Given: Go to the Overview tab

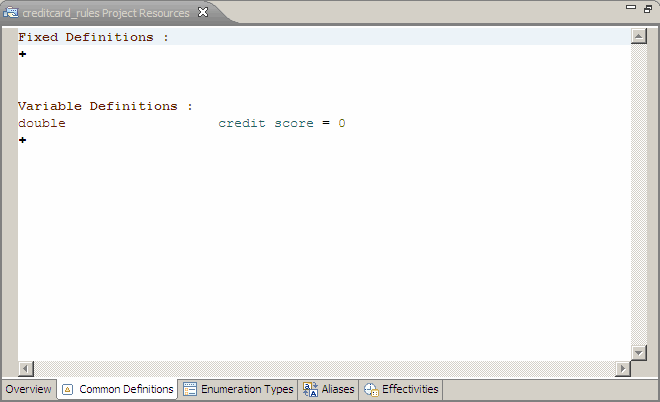Looking at the screenshot, I should click(28, 389).
